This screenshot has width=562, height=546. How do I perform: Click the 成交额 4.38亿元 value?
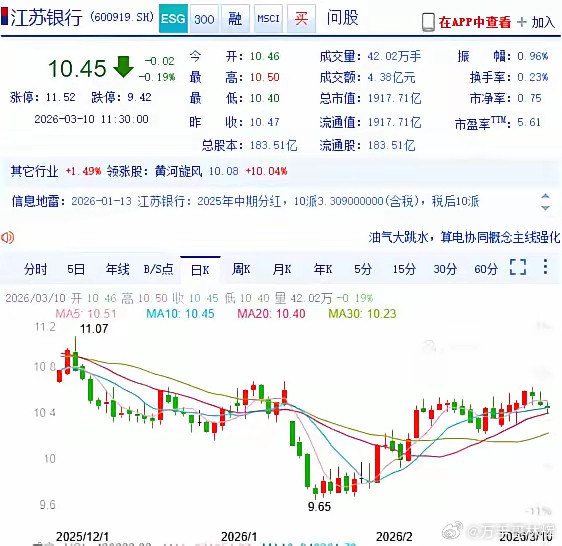pyautogui.click(x=391, y=77)
